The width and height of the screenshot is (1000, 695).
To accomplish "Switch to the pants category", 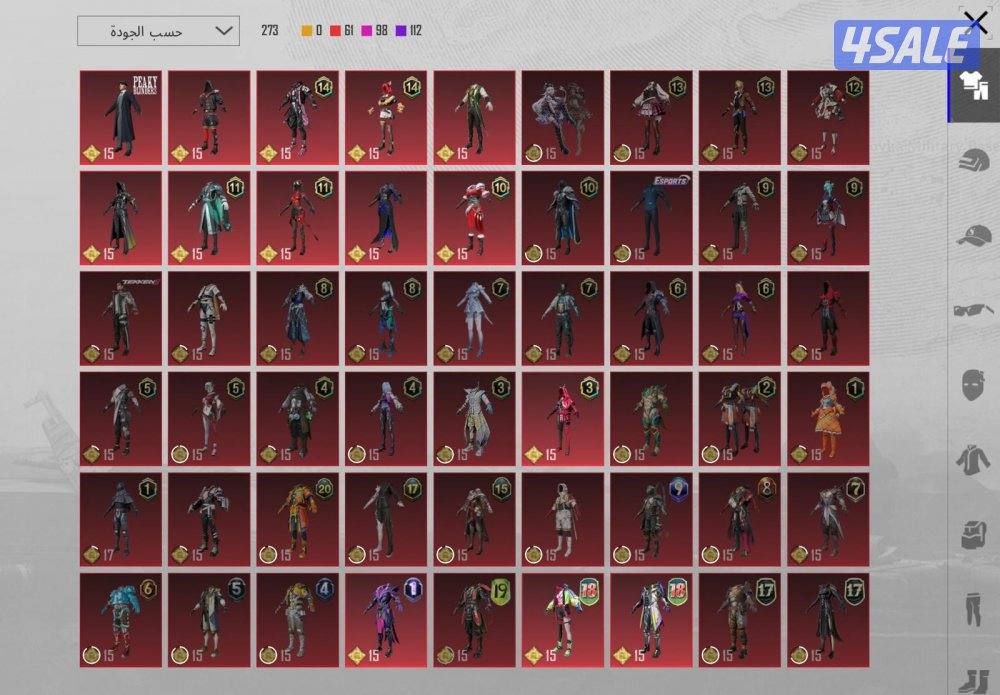I will pyautogui.click(x=972, y=607).
